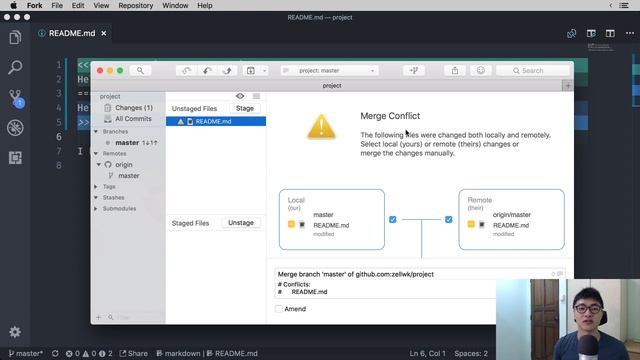Open VS Code editor more actions ellipsis
This screenshot has height=360, width=640.
point(630,33)
